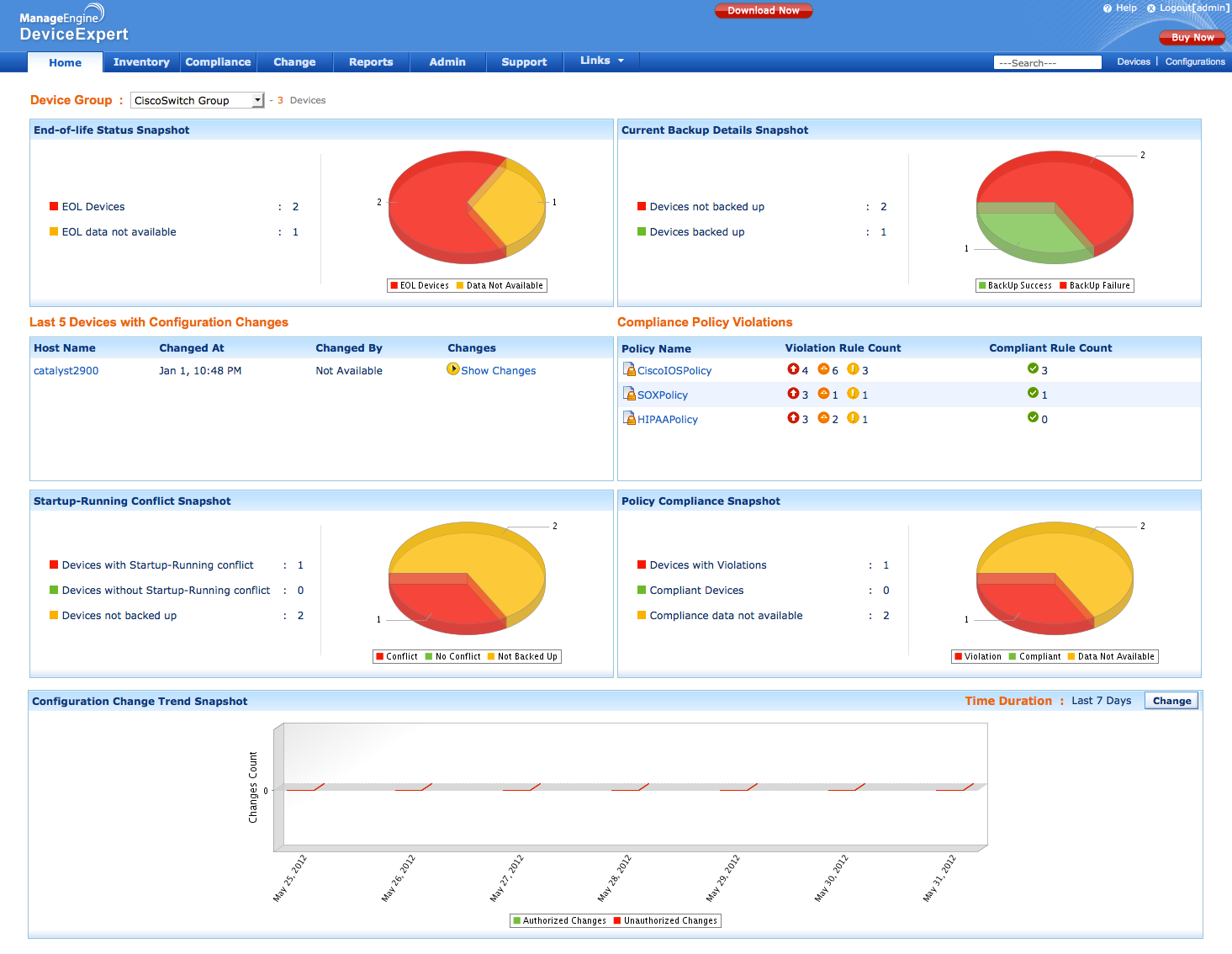Switch to the Compliance tab
1232x954 pixels.
(218, 62)
